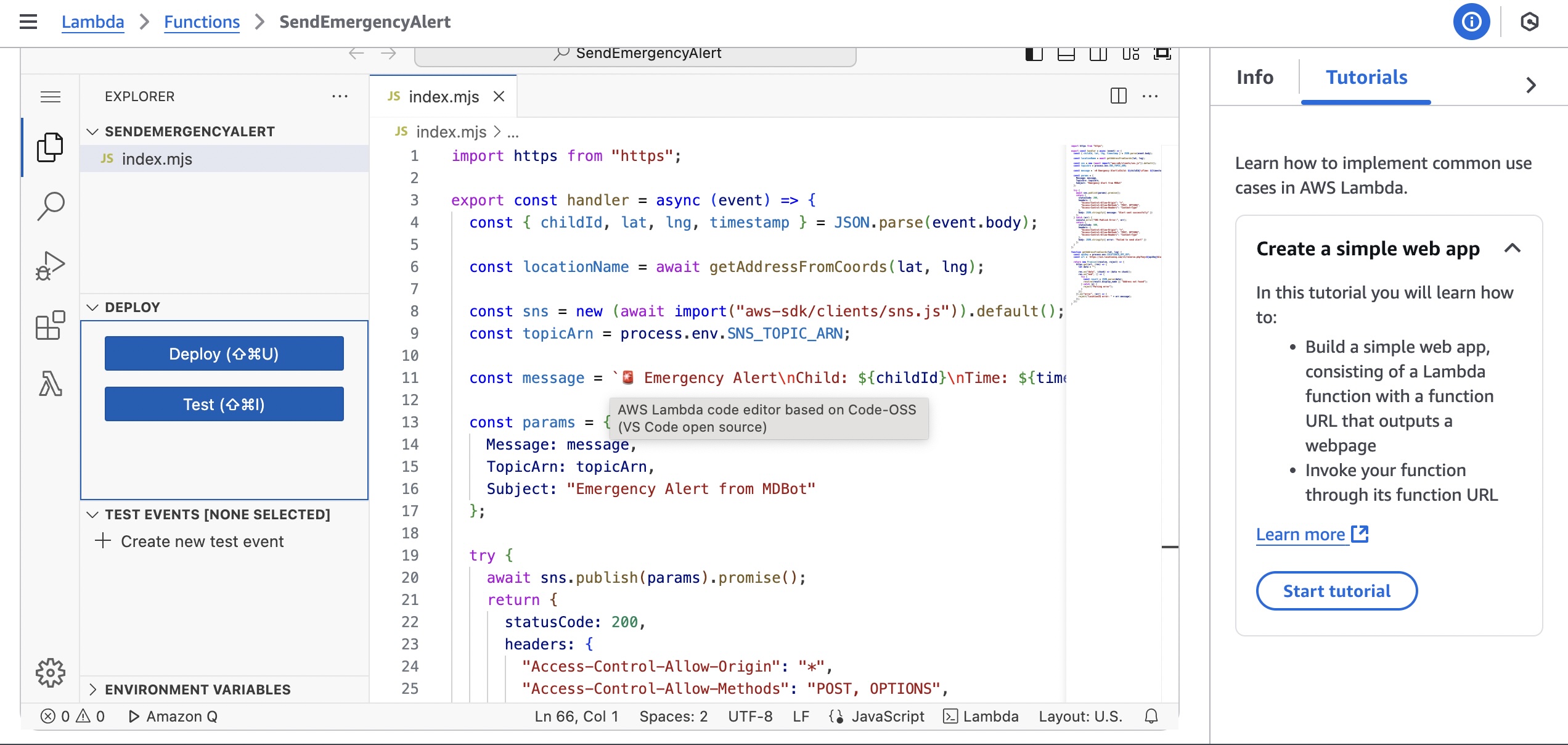This screenshot has width=1568, height=745.
Task: Toggle the secondary sidebar layout icon
Action: point(1098,54)
